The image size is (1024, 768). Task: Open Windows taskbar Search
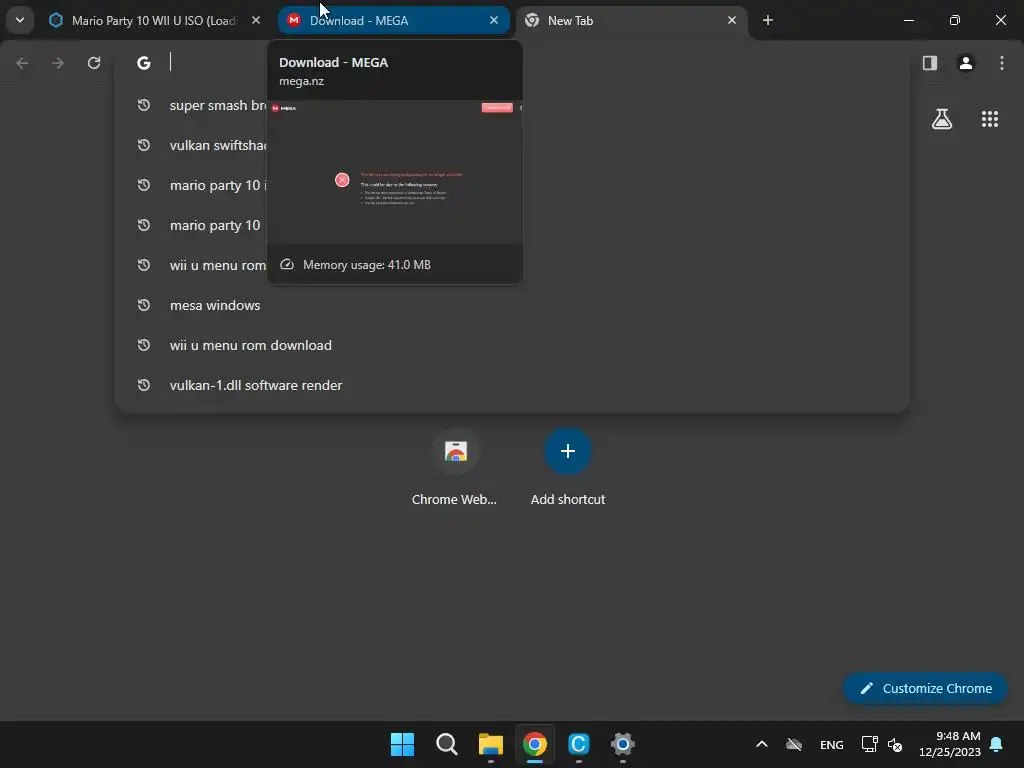447,744
